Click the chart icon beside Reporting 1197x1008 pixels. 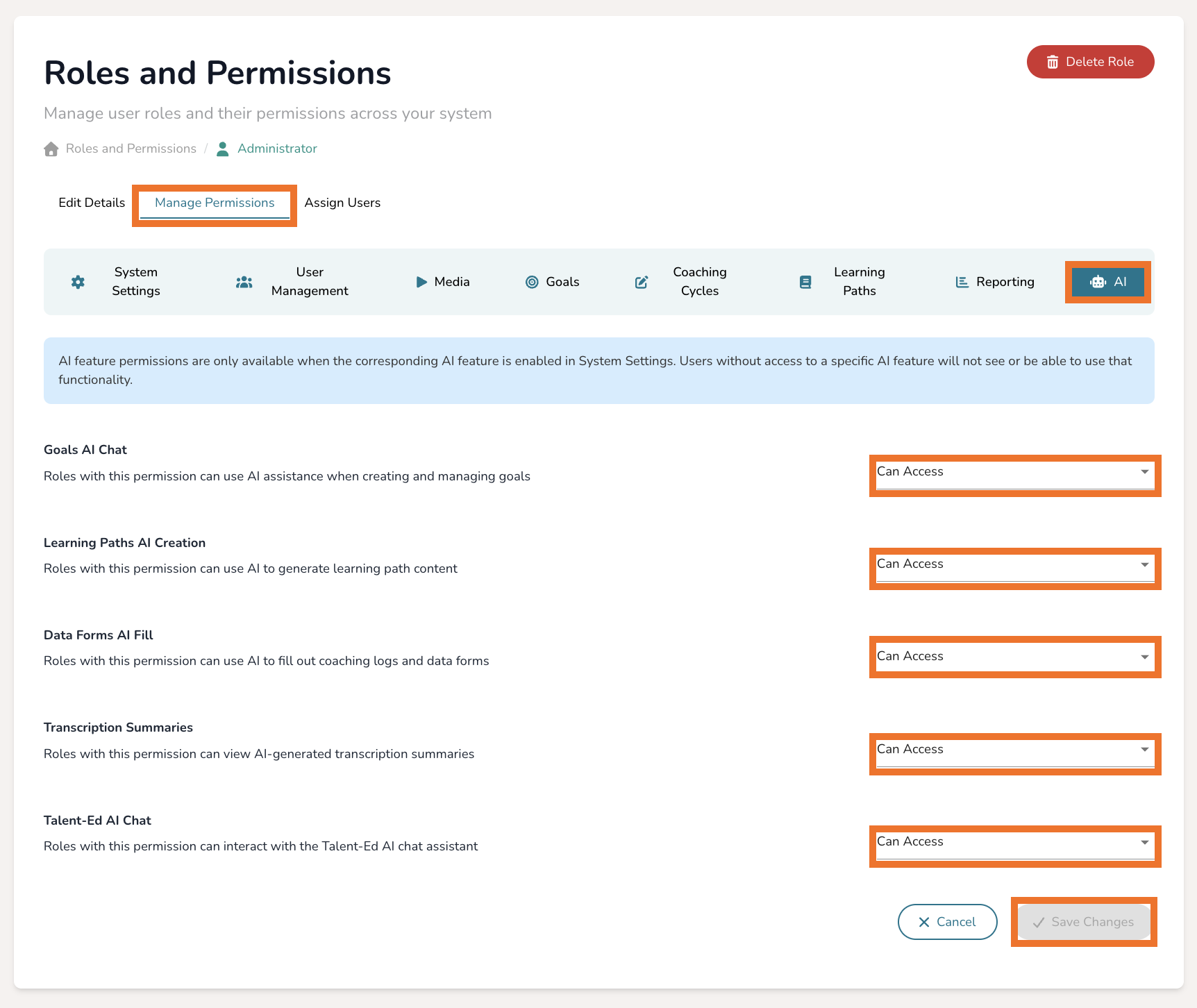point(962,282)
